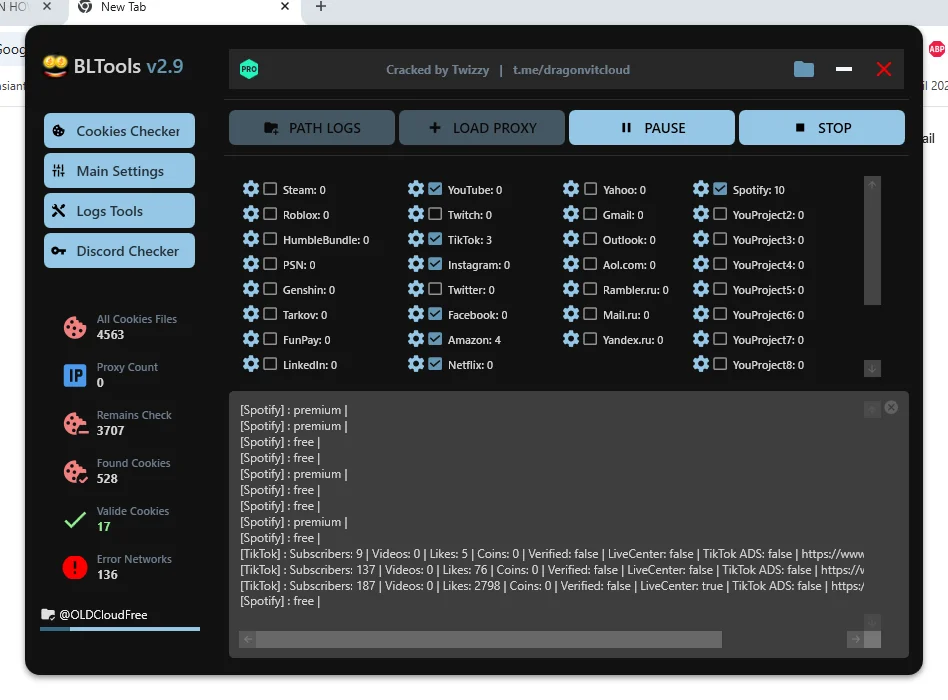Open settings gear for Amazon

416,339
